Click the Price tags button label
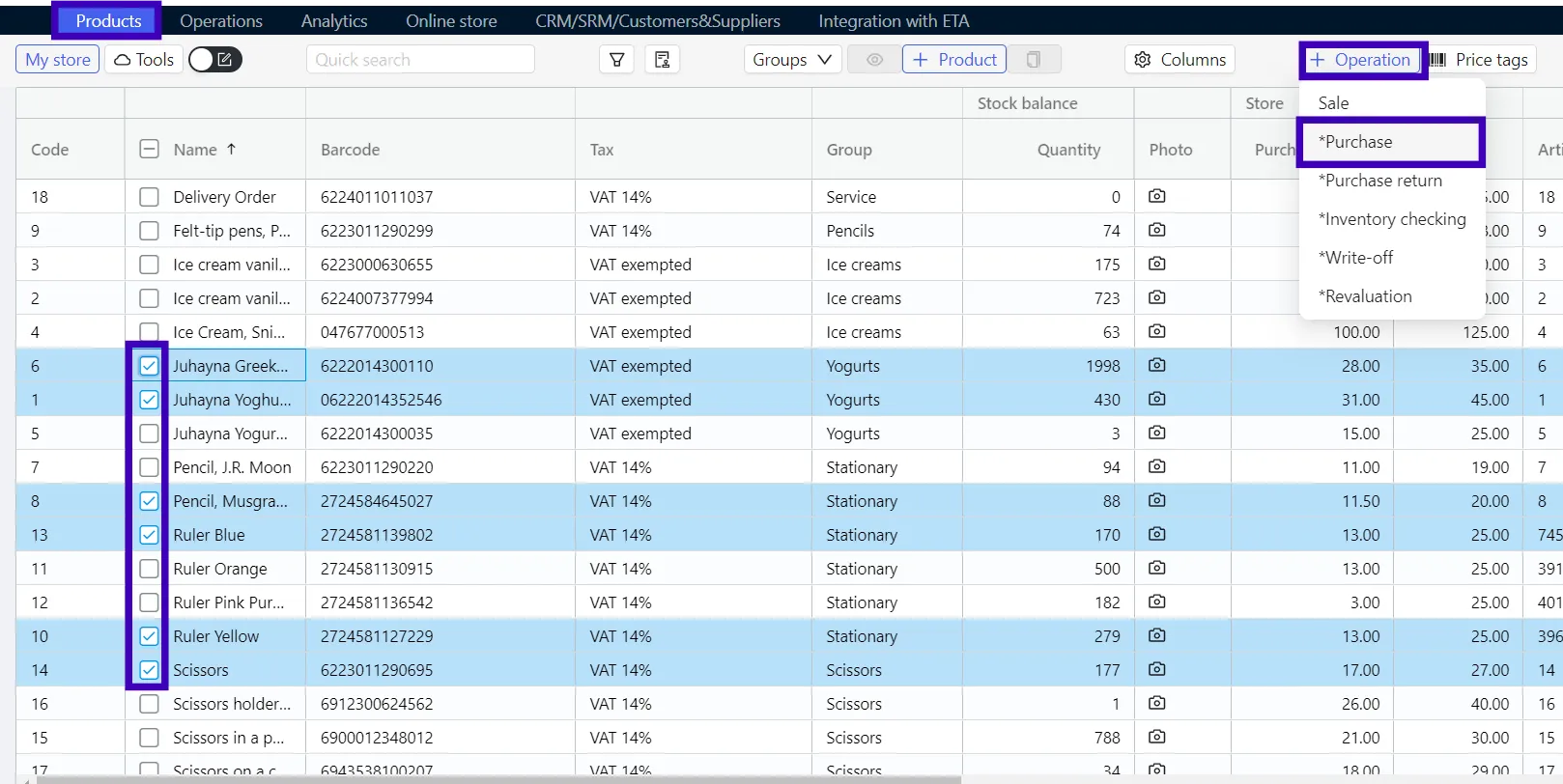 tap(1492, 60)
